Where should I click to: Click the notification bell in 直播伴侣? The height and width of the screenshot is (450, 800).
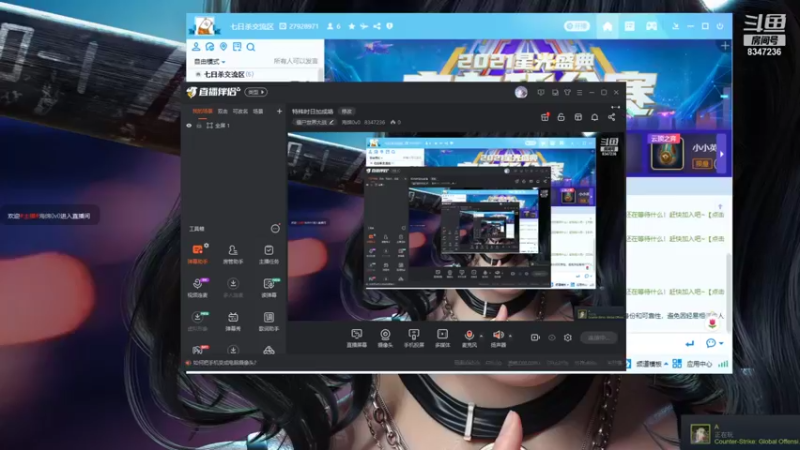click(x=594, y=117)
